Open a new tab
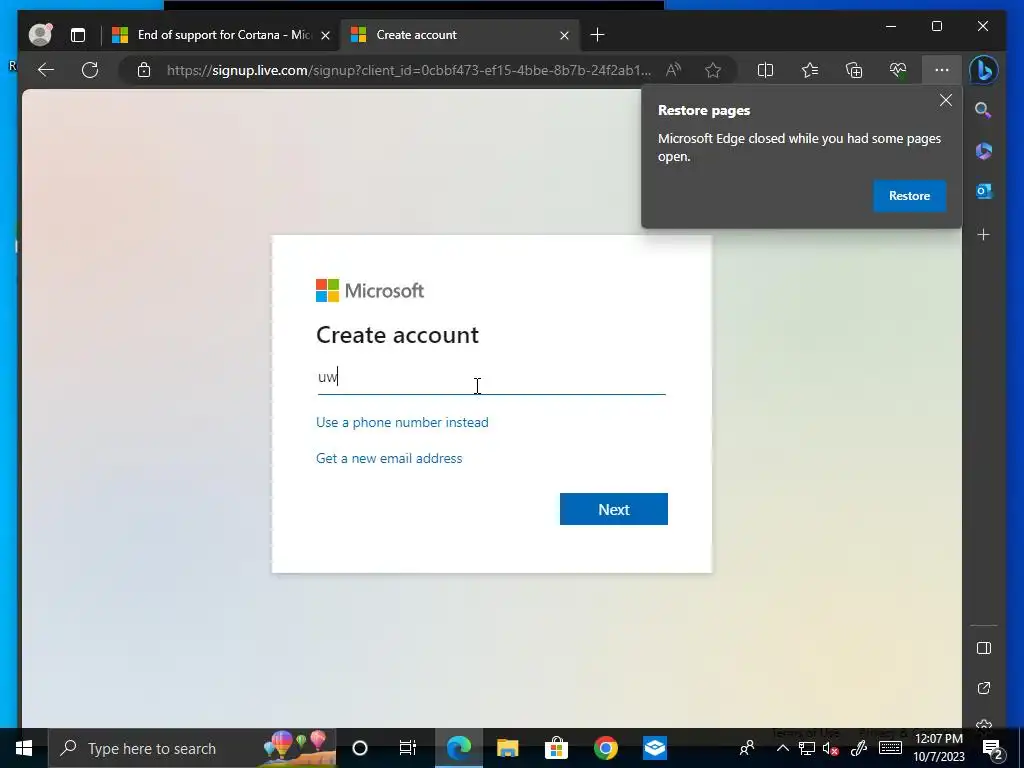The width and height of the screenshot is (1024, 768). (597, 35)
